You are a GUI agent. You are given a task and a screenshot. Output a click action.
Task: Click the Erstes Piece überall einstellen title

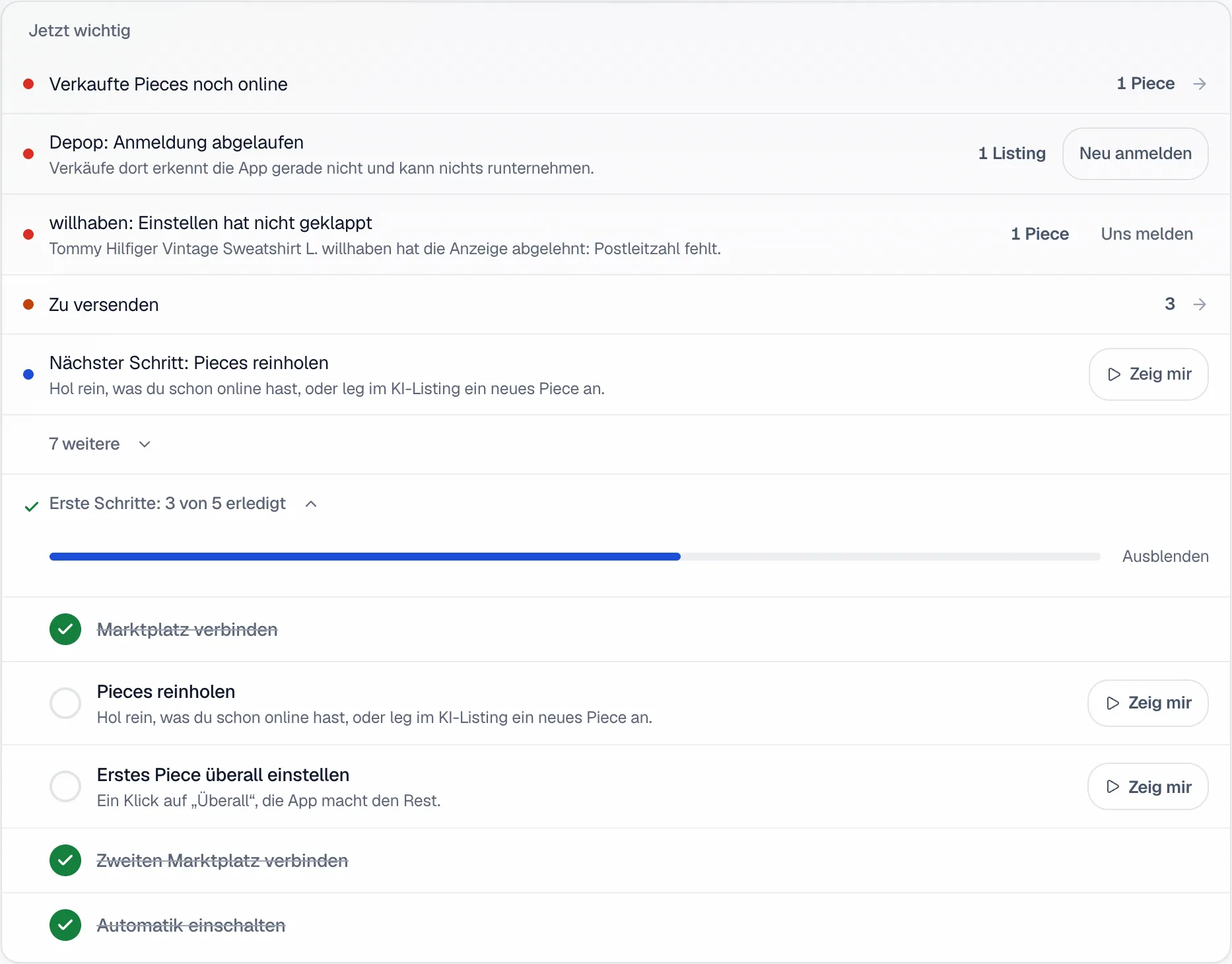click(x=223, y=775)
